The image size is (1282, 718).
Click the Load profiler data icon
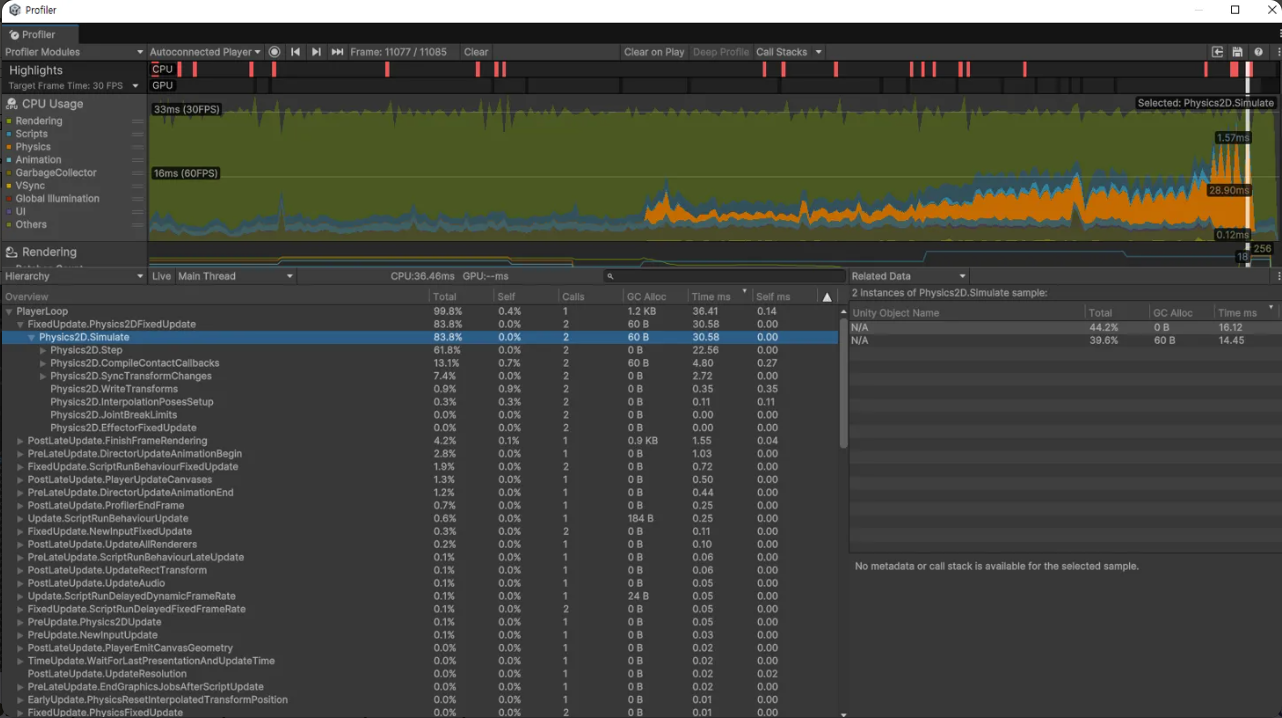(x=1217, y=52)
